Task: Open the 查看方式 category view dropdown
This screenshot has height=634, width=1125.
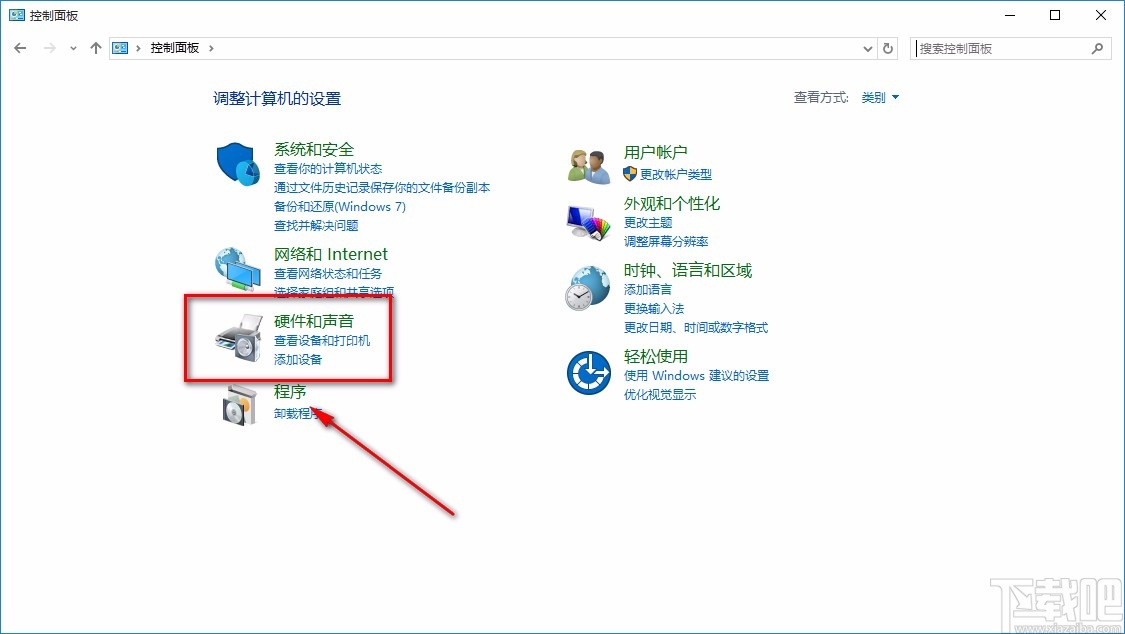Action: click(878, 97)
